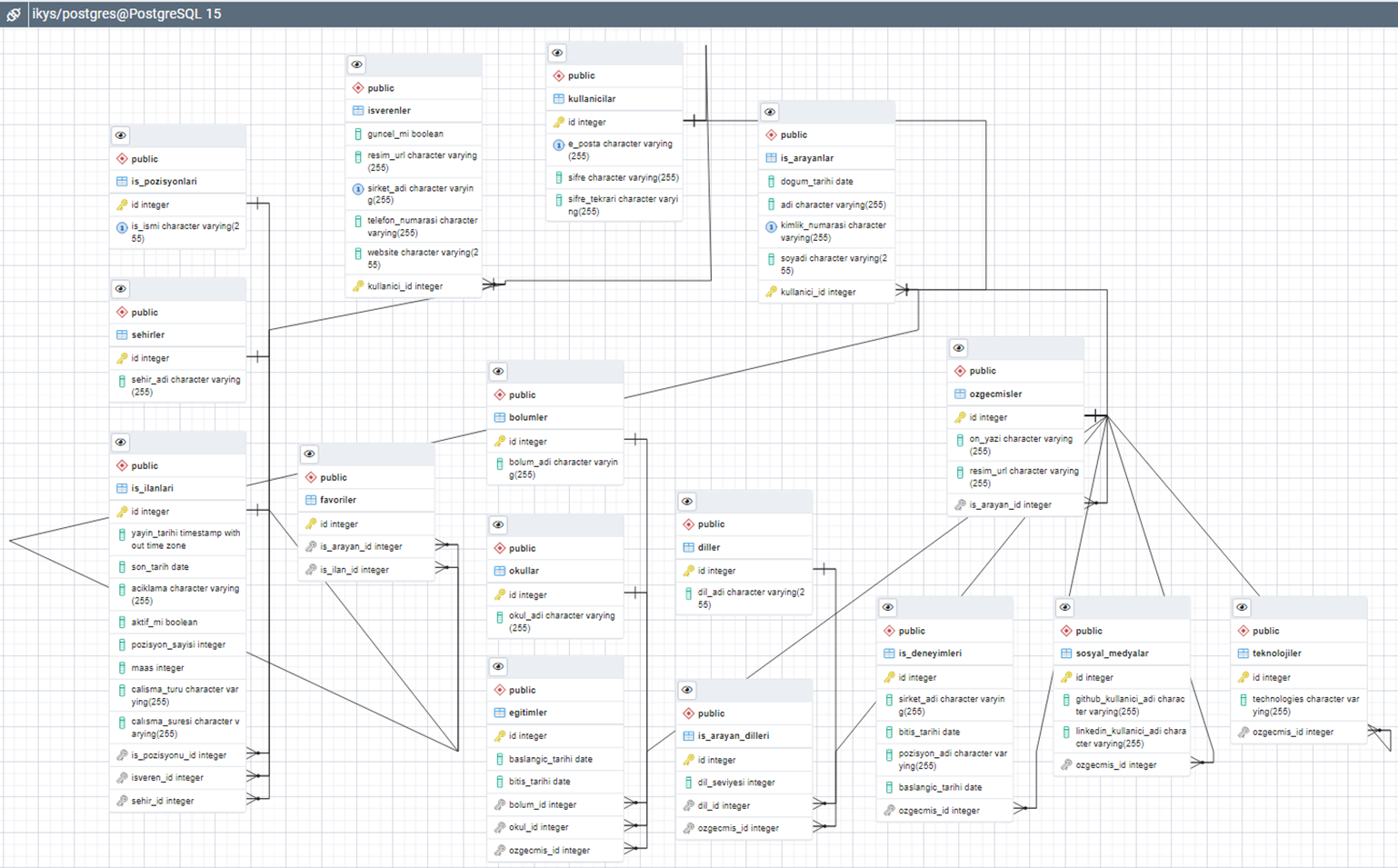Toggle eye icon on is_deneyimleri table
The image size is (1398, 868).
888,608
